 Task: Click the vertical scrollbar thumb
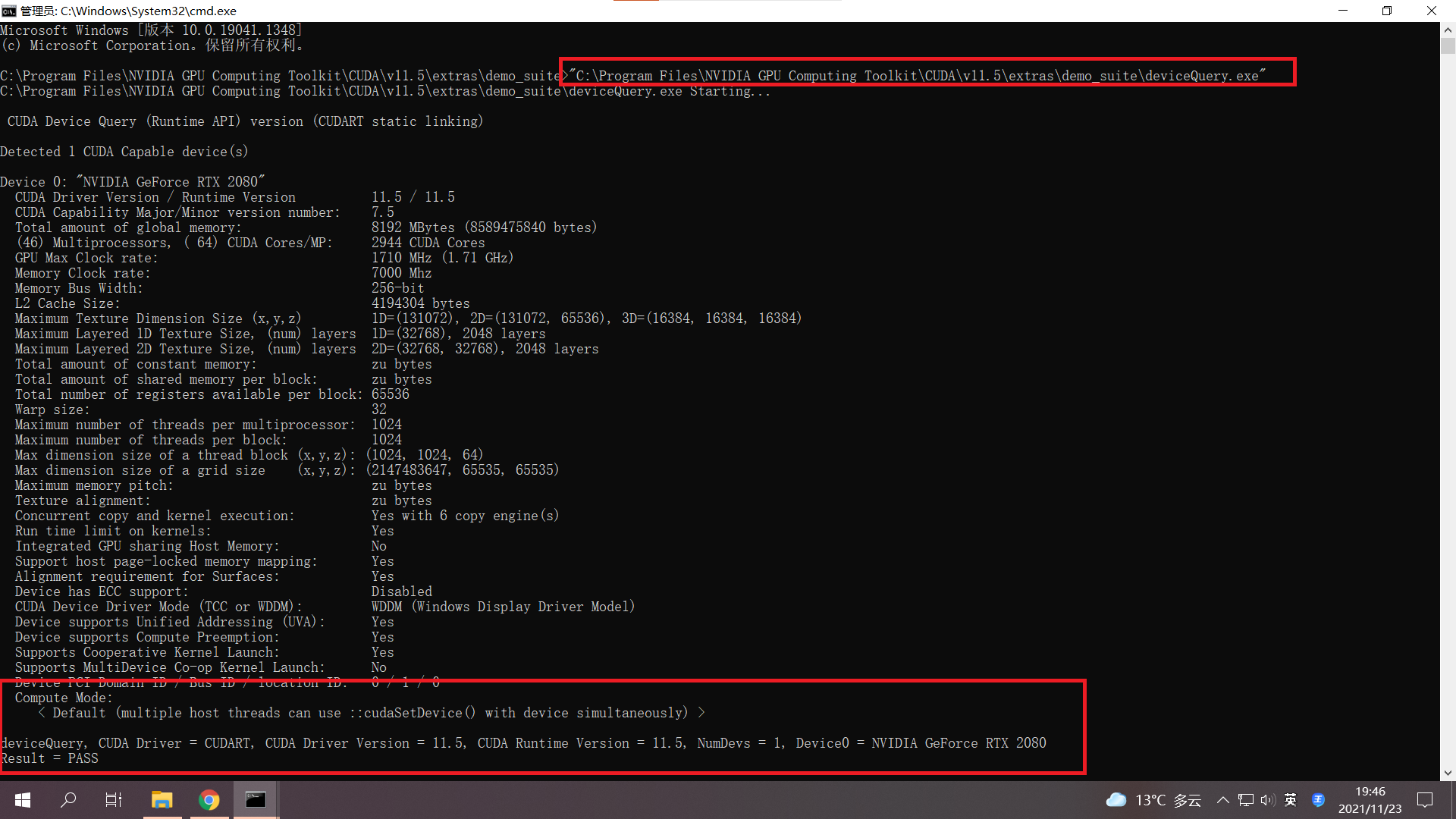tap(1448, 46)
